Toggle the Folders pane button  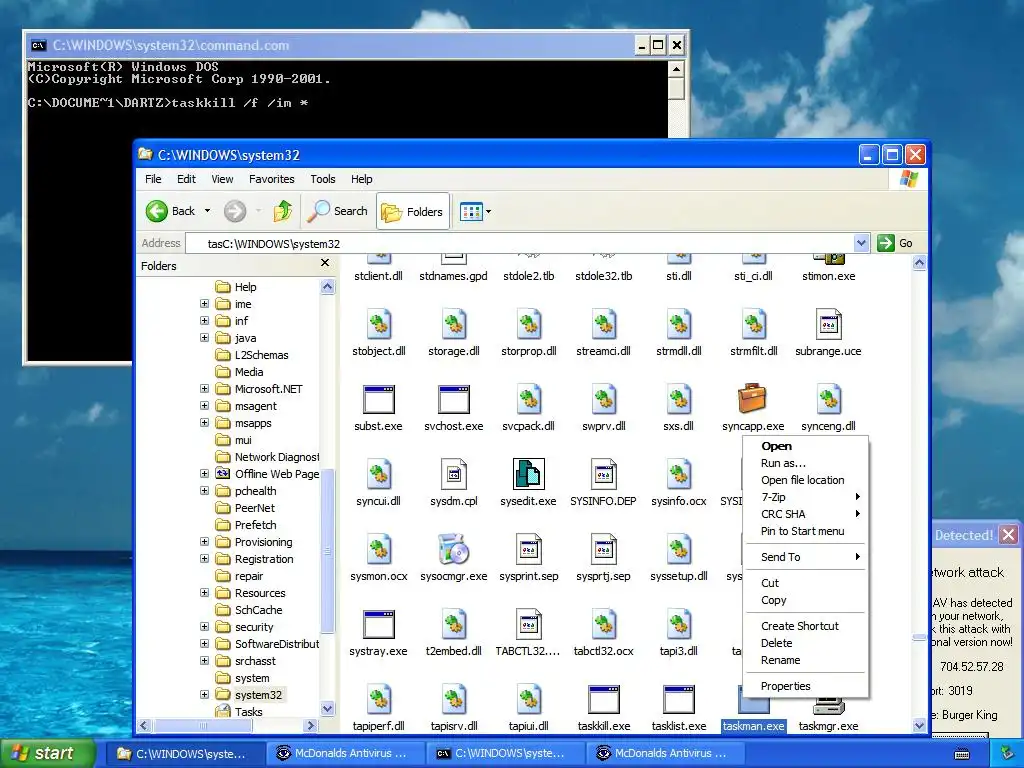coord(413,212)
